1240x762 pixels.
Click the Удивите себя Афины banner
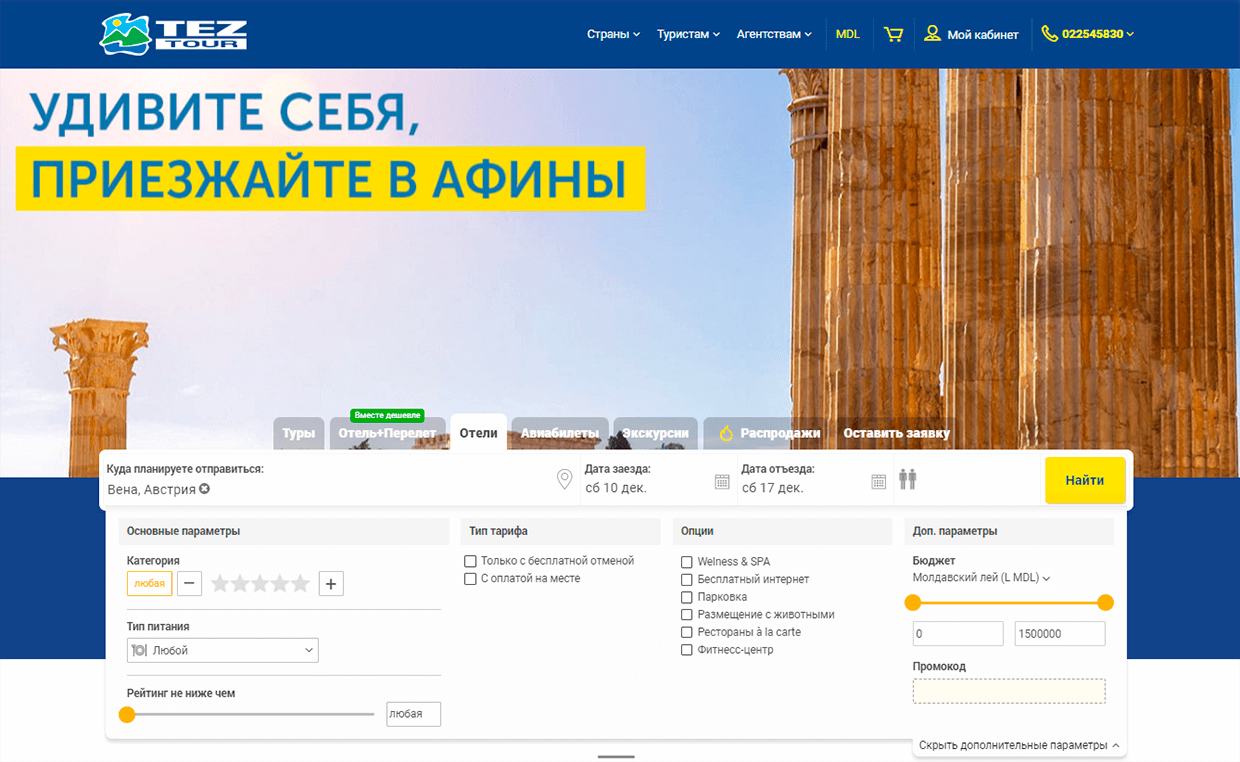tap(330, 150)
